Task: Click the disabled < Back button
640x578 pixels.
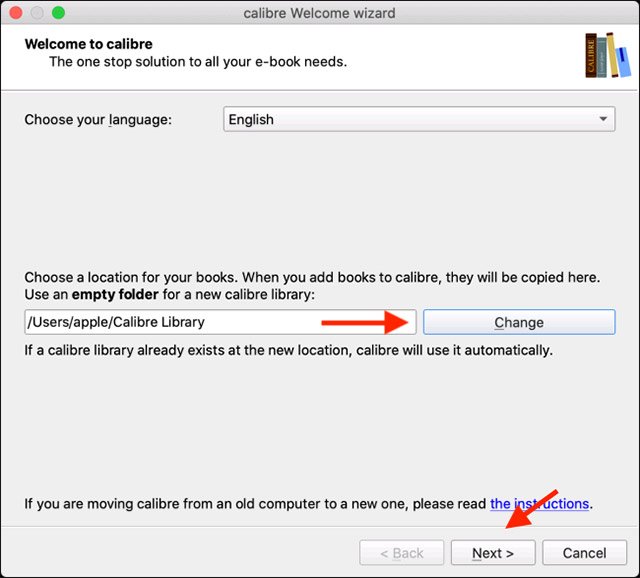Action: 402,553
